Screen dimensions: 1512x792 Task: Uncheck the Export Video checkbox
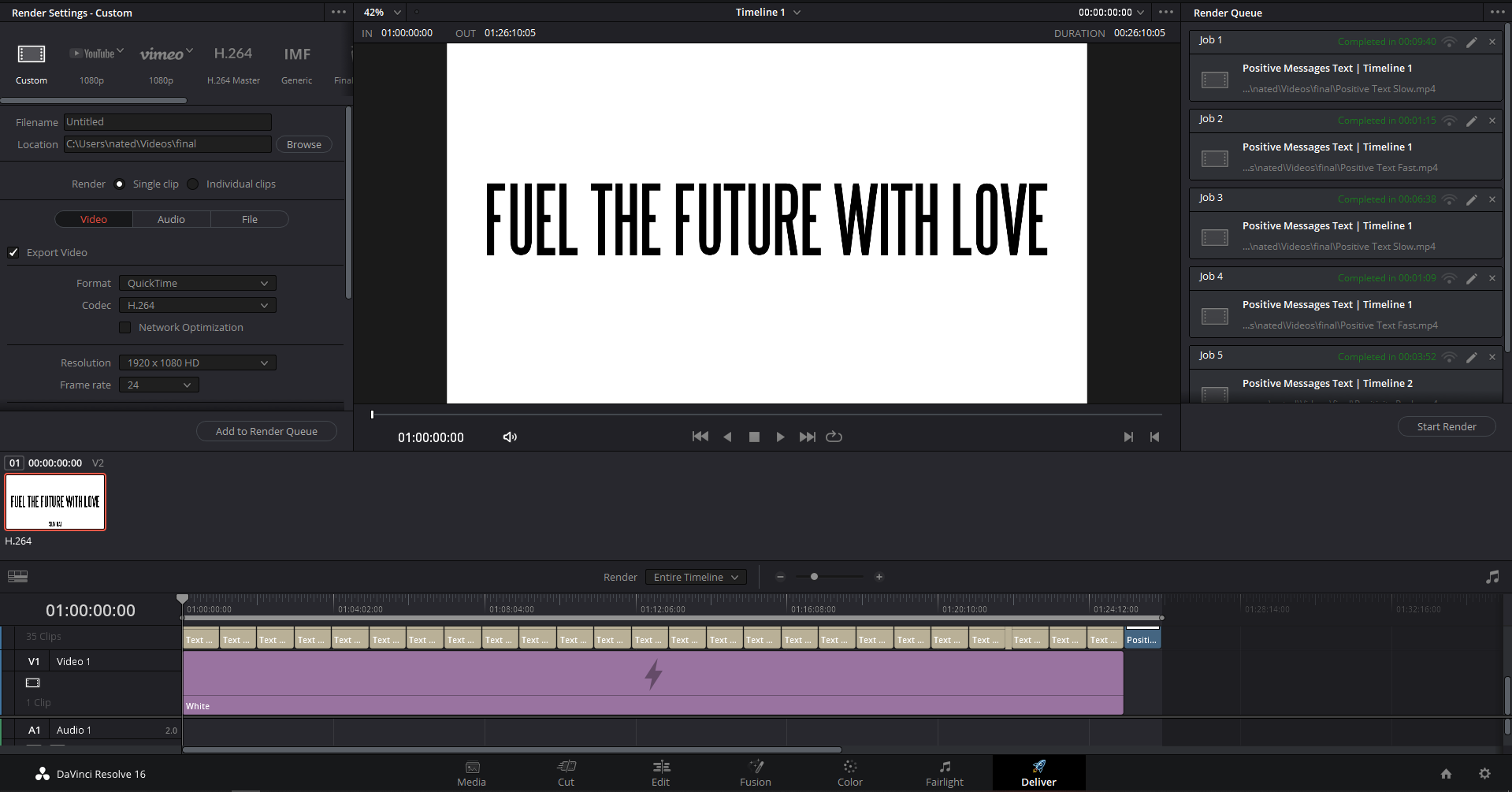(x=13, y=252)
